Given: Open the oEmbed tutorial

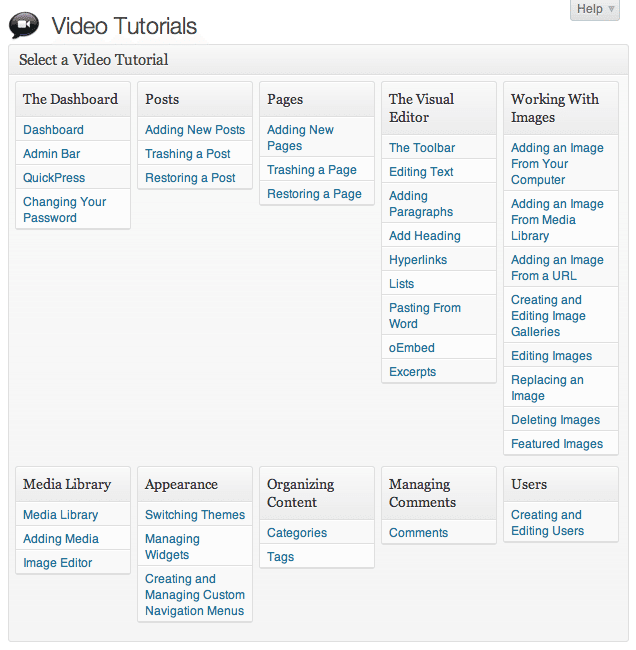Looking at the screenshot, I should pyautogui.click(x=411, y=348).
